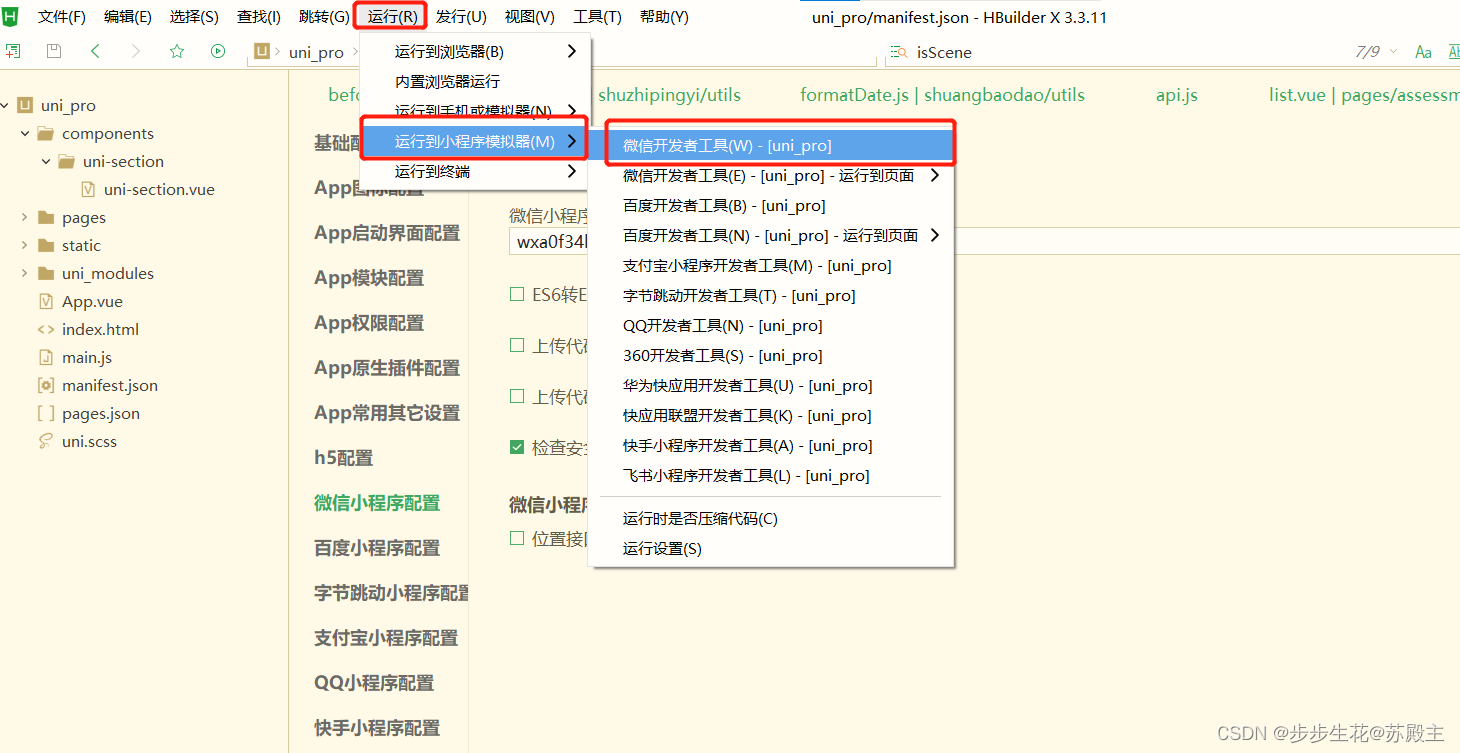Toggle the second 上传代 checkbox
Viewport: 1460px width, 753px height.
(517, 396)
